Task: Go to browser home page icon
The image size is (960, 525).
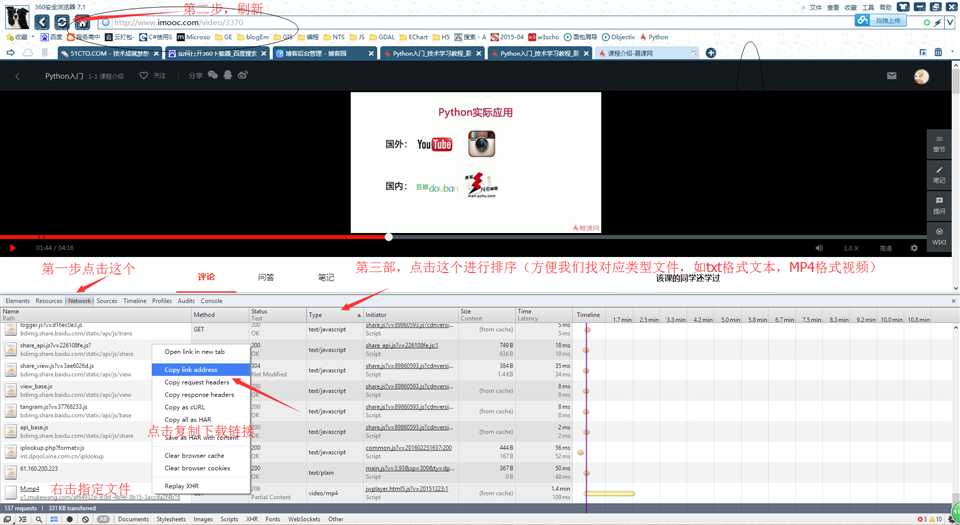Action: tap(81, 22)
